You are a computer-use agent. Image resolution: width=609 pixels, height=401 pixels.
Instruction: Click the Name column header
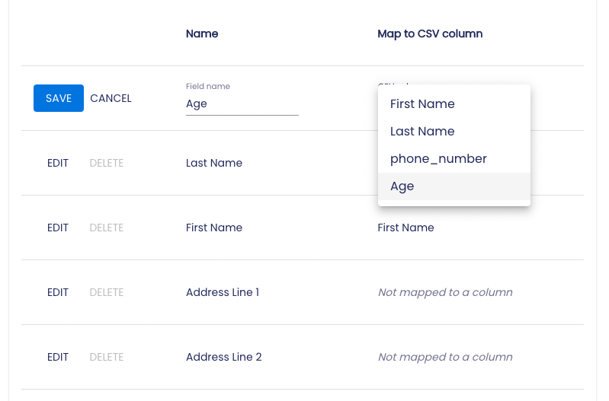pos(202,34)
